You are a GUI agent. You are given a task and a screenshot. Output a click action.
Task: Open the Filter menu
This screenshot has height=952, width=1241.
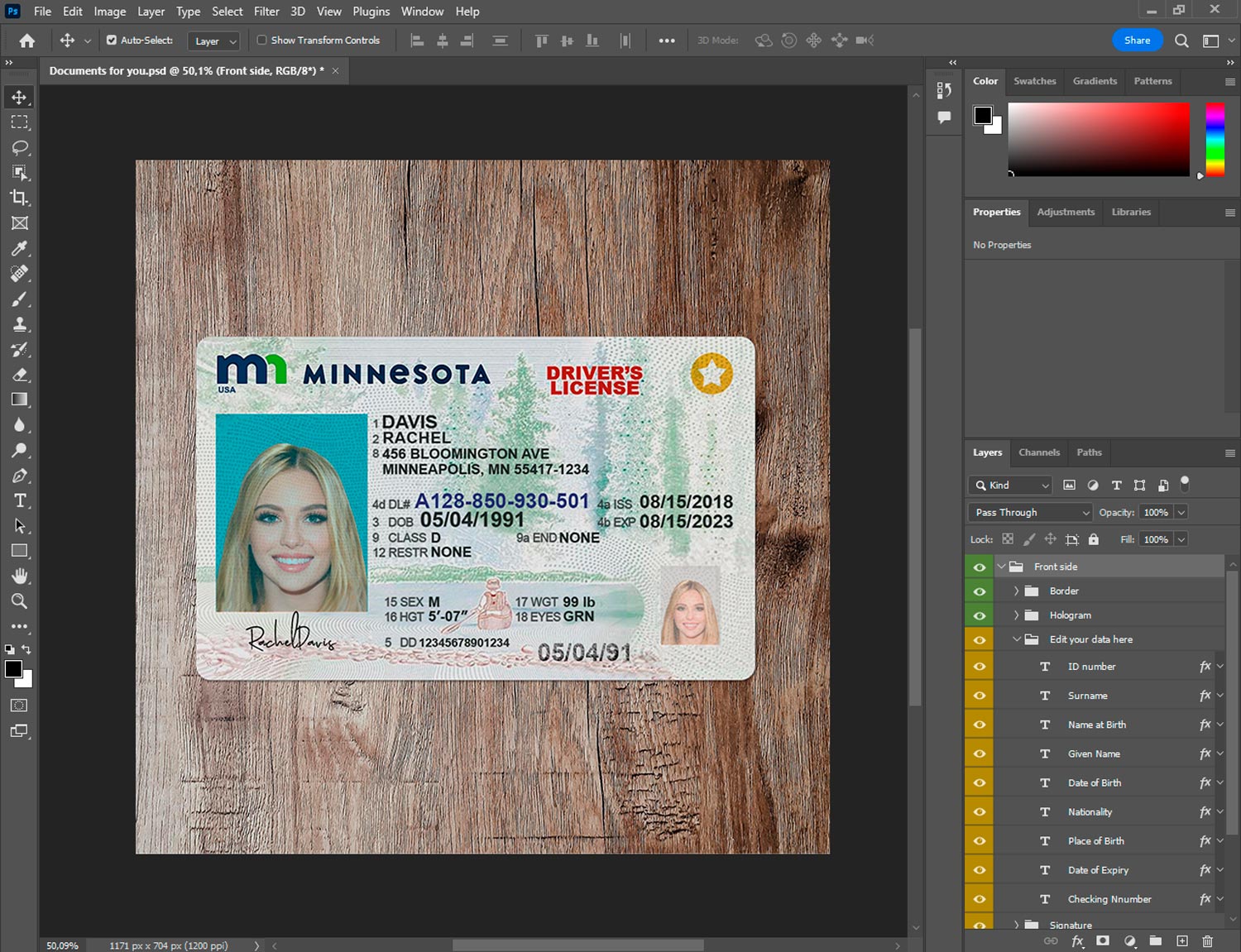(266, 12)
